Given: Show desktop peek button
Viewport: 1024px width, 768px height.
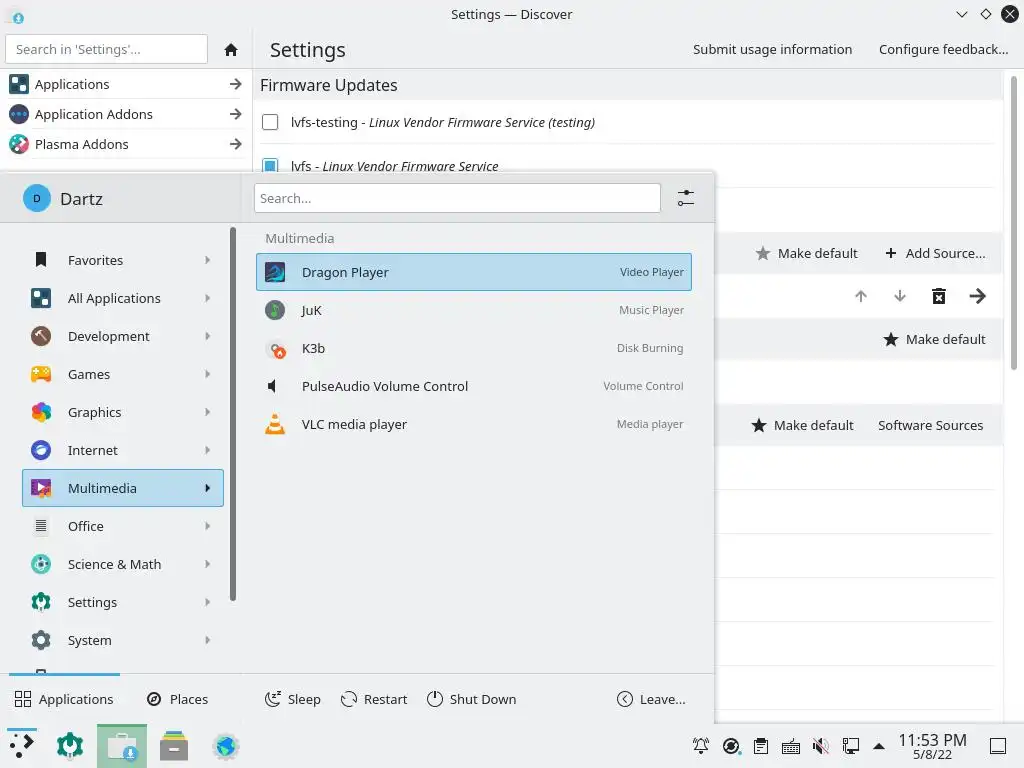Looking at the screenshot, I should point(998,746).
